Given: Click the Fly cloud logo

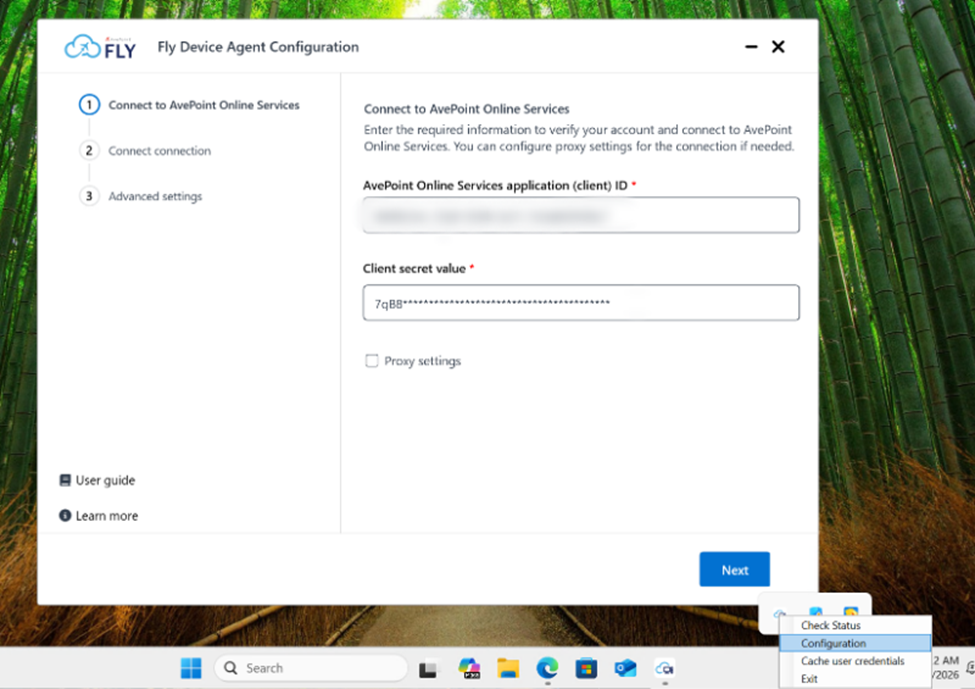Looking at the screenshot, I should pyautogui.click(x=99, y=47).
